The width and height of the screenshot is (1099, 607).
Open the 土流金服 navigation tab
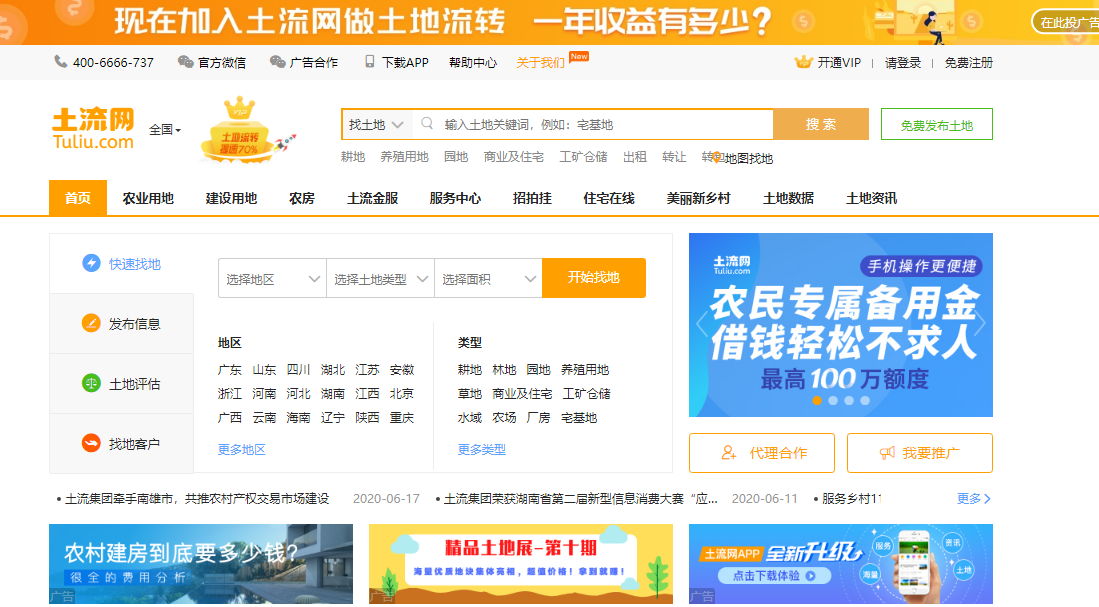[x=372, y=198]
